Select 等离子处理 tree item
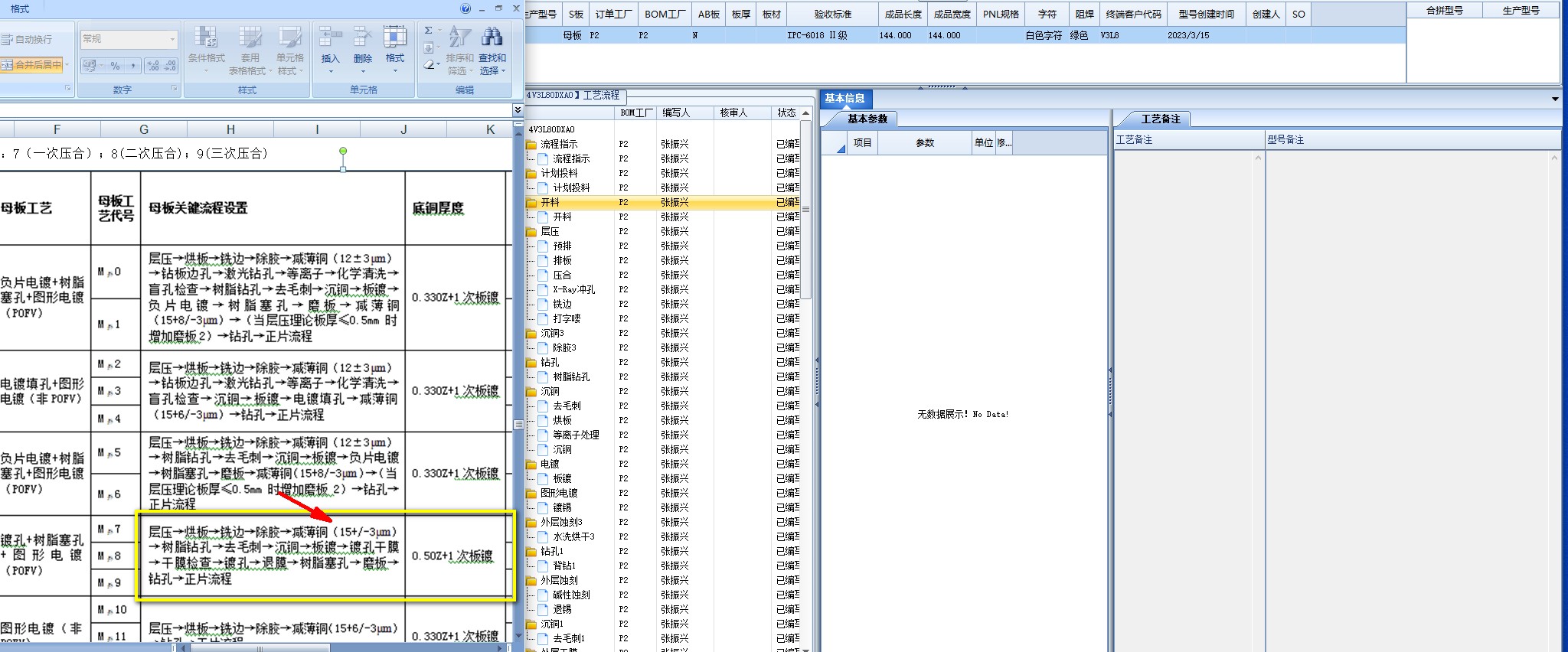Image resolution: width=1568 pixels, height=652 pixels. pyautogui.click(x=576, y=435)
